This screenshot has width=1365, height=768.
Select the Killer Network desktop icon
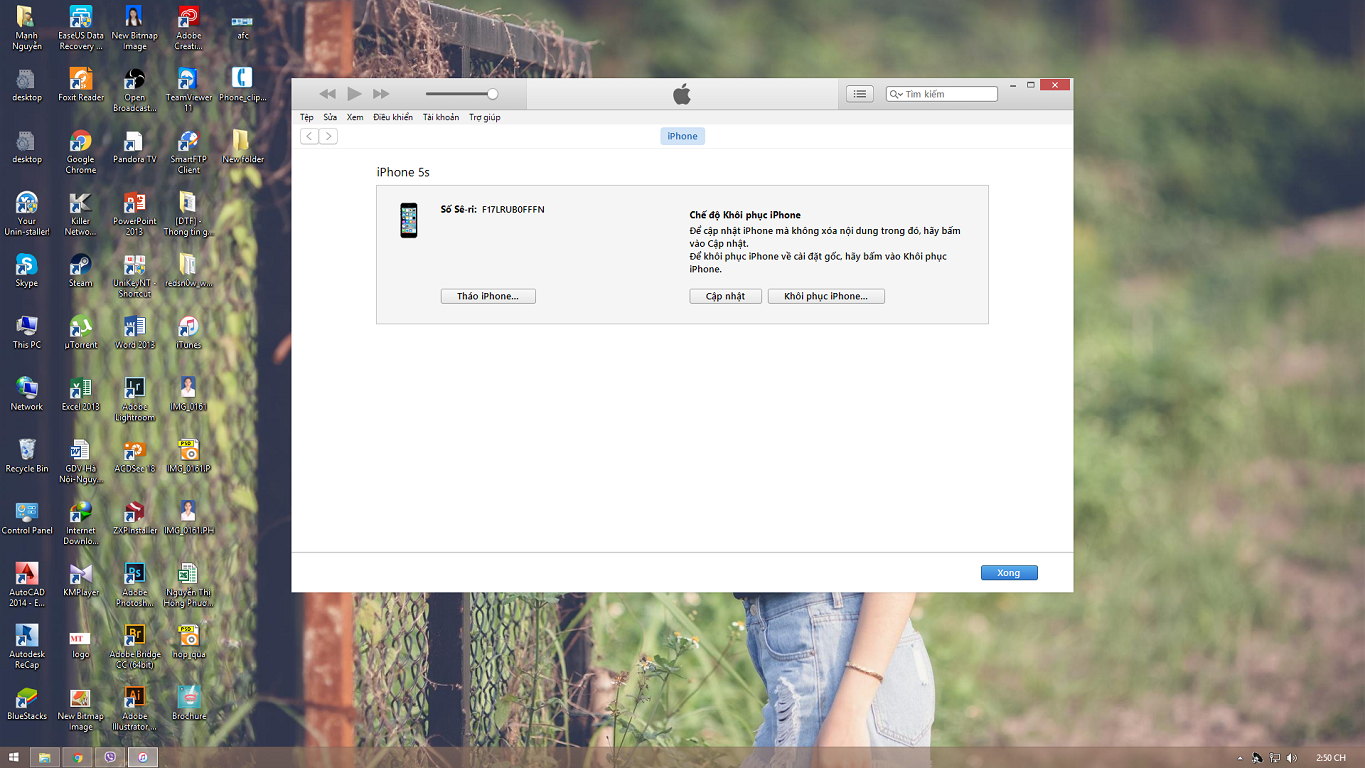pos(81,214)
